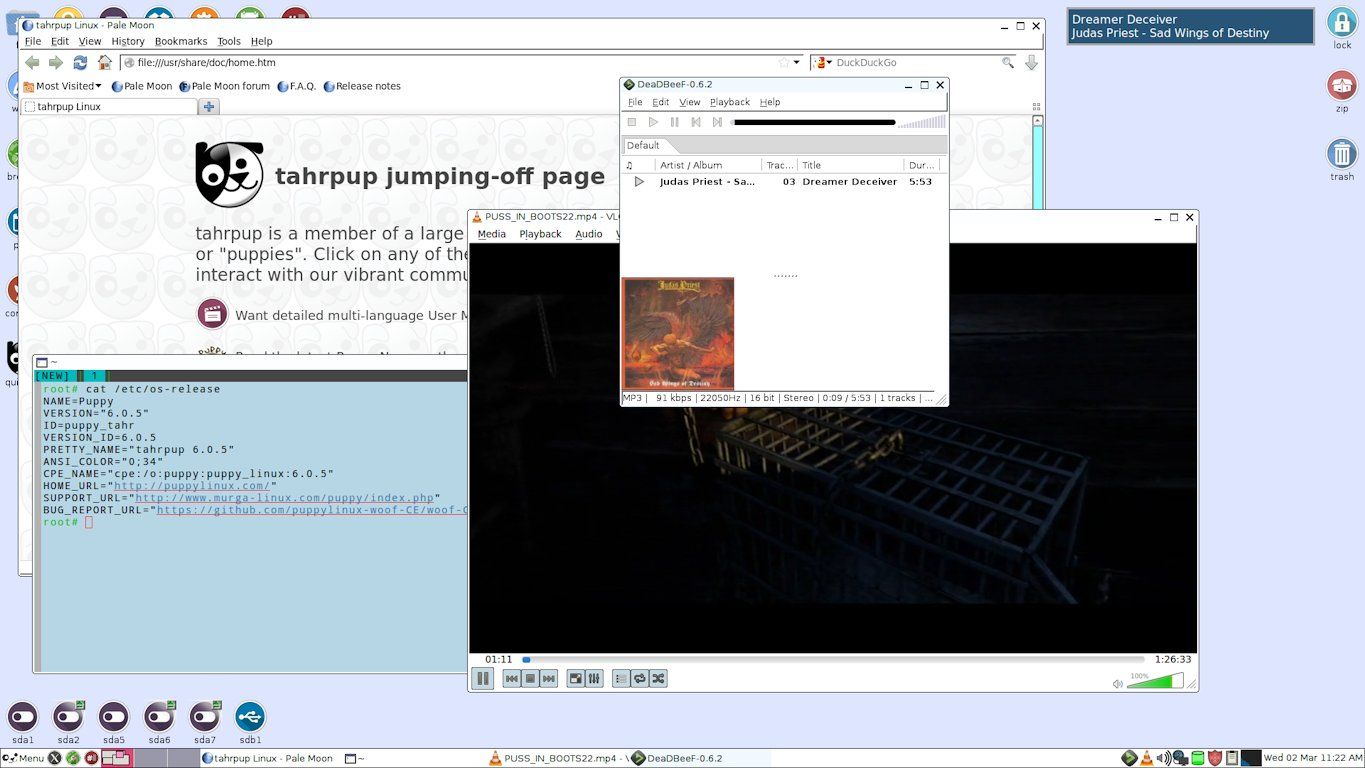Viewport: 1365px width, 768px height.
Task: Pause playback in DeaDBeeF
Action: point(674,122)
